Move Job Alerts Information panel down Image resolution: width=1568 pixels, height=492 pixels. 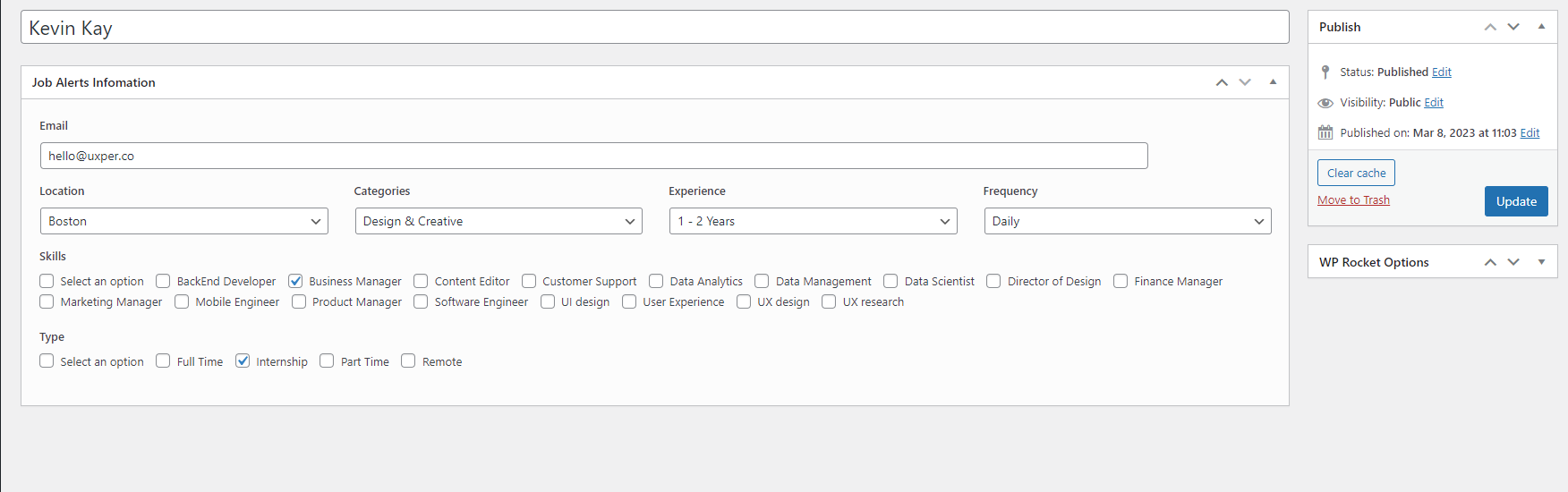point(1245,82)
